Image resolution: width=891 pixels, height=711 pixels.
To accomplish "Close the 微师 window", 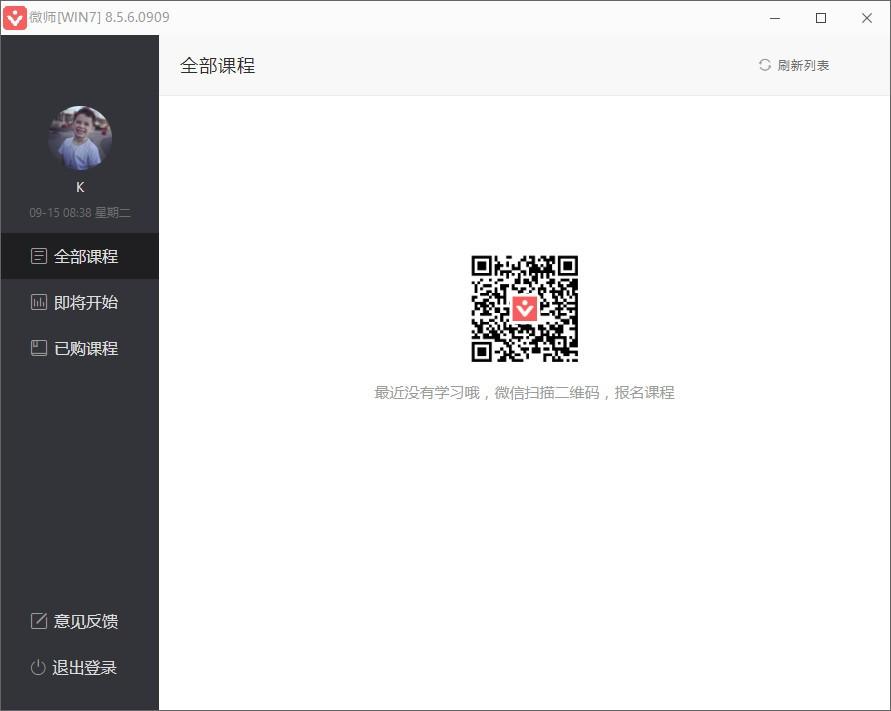I will click(867, 18).
